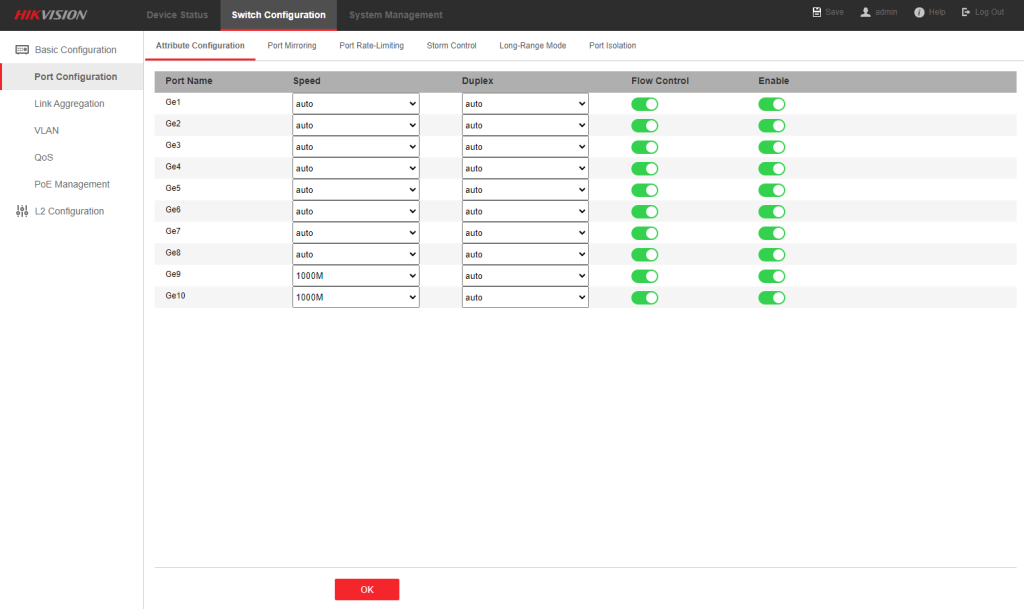Open the Ge3 Duplex dropdown

(x=525, y=147)
